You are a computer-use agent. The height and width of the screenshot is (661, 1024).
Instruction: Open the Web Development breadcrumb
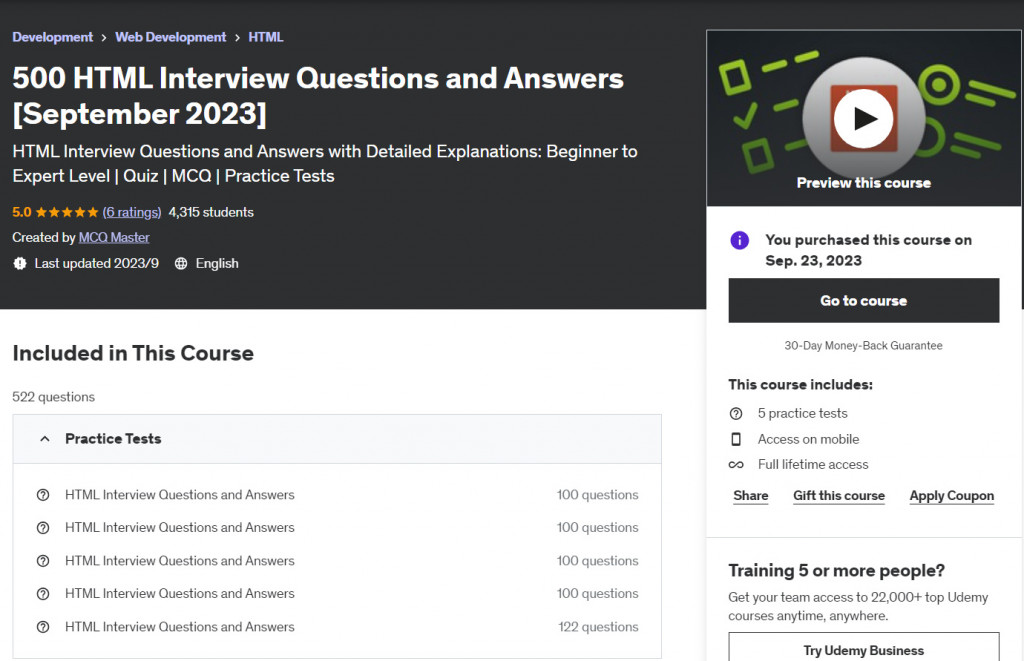[170, 37]
